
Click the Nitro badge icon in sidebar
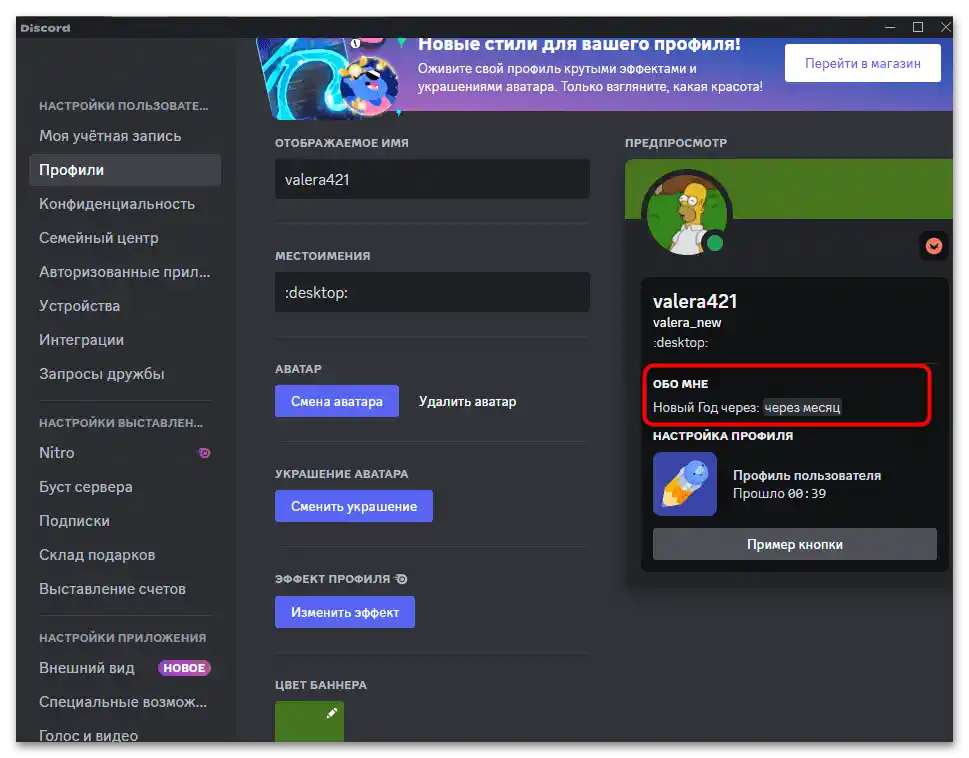[x=204, y=453]
